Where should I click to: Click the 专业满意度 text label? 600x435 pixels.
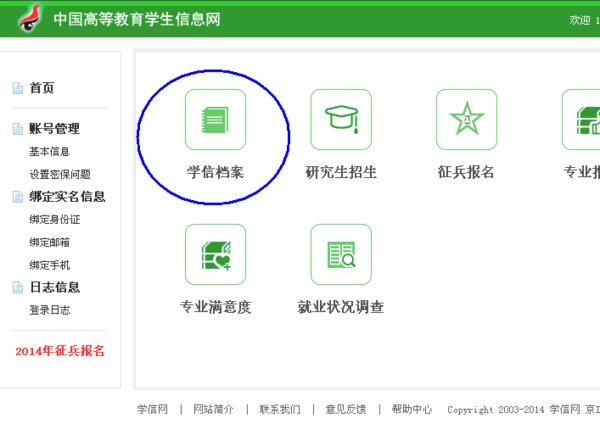click(215, 307)
